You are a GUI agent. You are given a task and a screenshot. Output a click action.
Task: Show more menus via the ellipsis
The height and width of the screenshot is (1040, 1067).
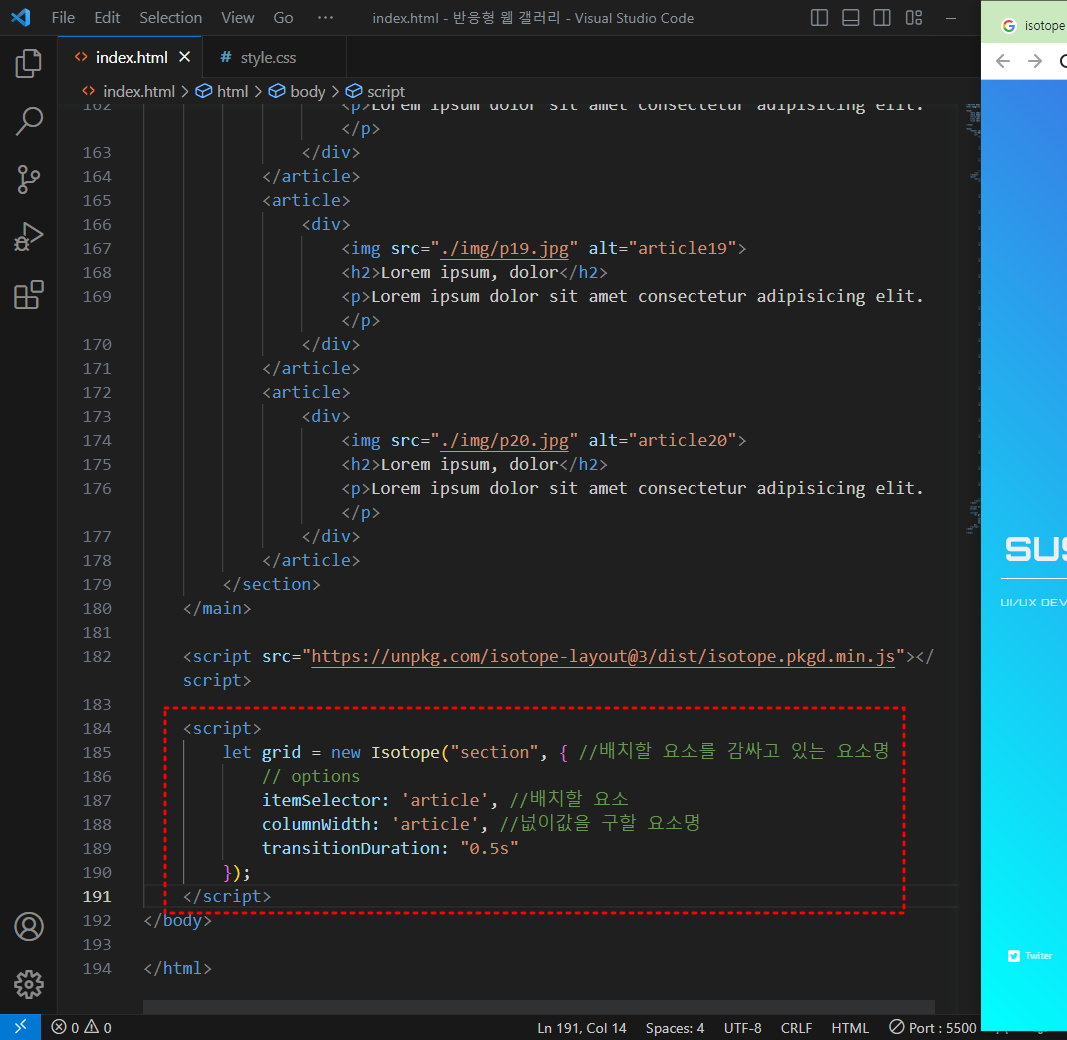coord(325,18)
